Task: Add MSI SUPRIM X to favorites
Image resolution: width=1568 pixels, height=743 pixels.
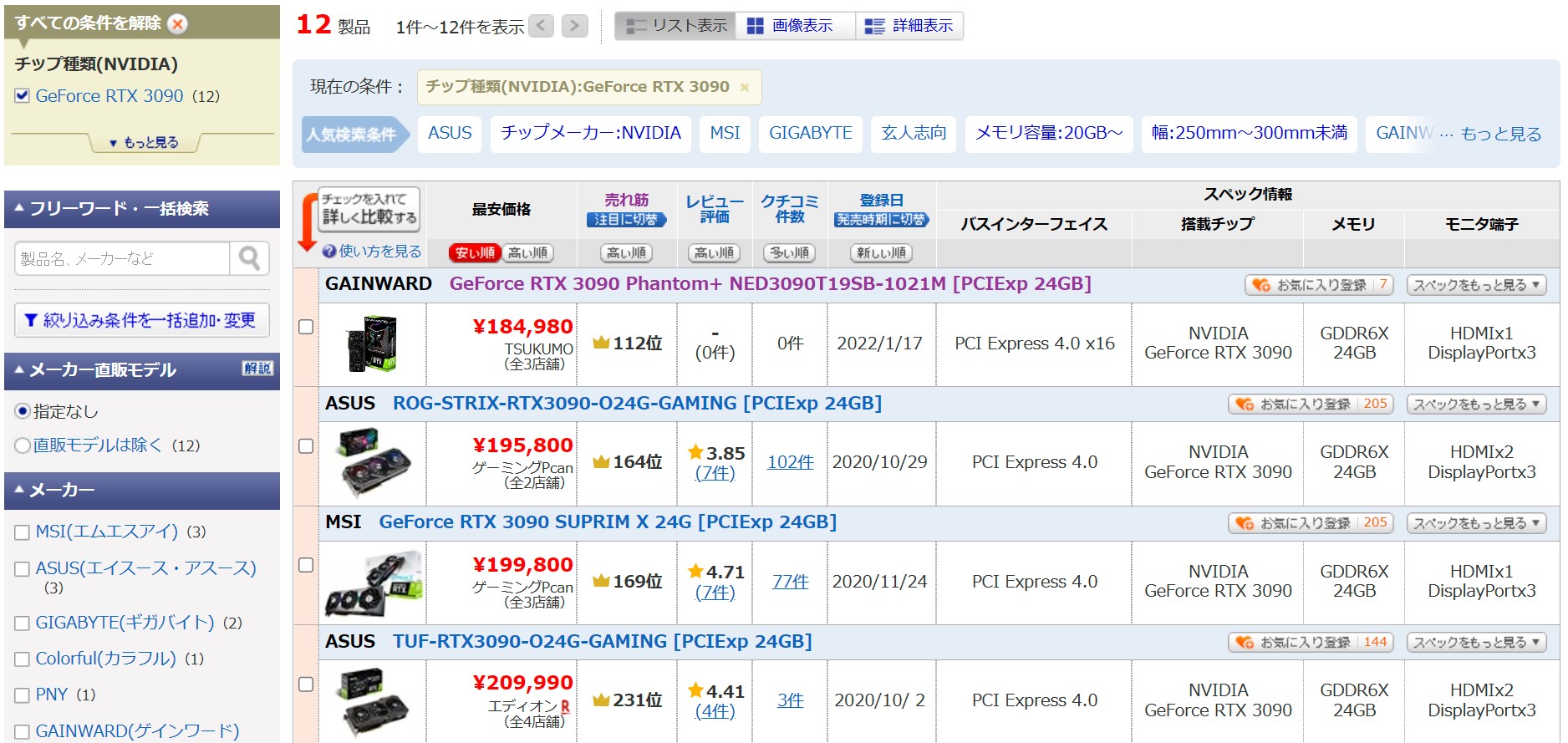Action: [1311, 523]
